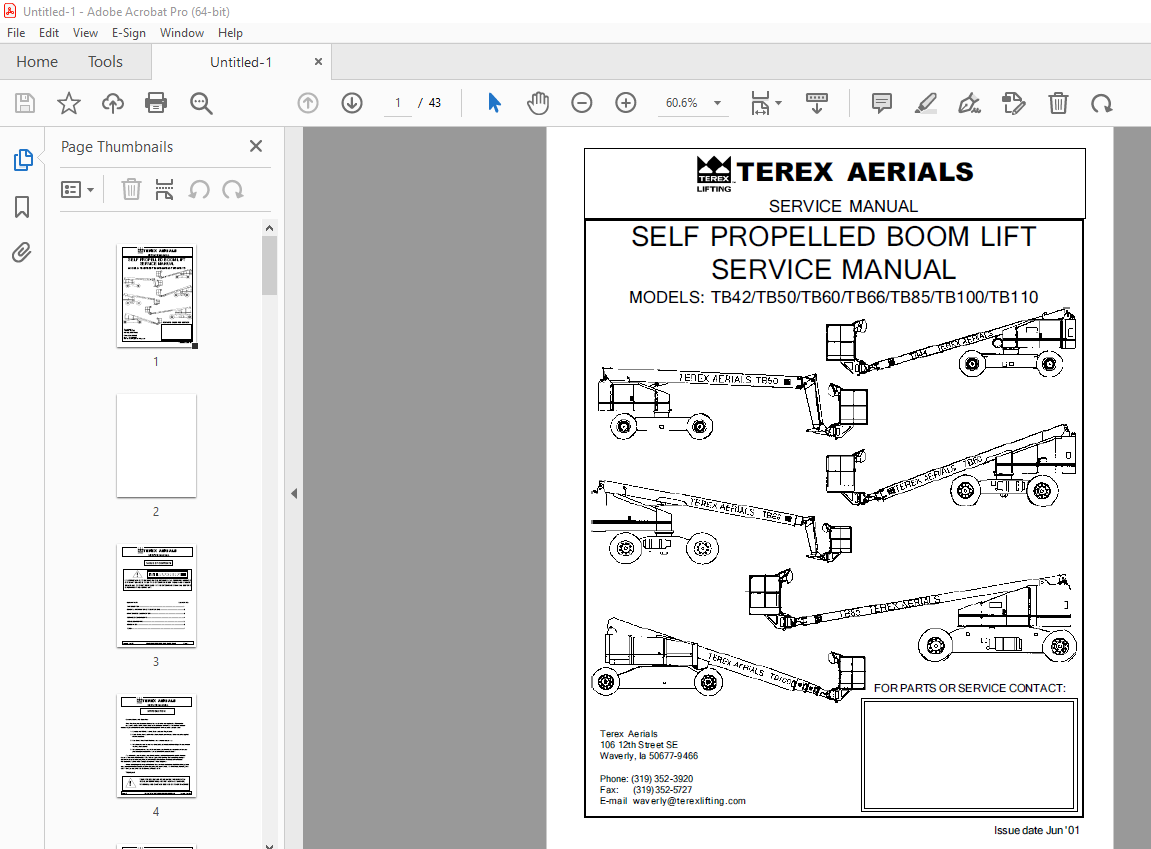Viewport: 1151px width, 849px height.
Task: Click the upload to cloud icon
Action: pos(112,103)
